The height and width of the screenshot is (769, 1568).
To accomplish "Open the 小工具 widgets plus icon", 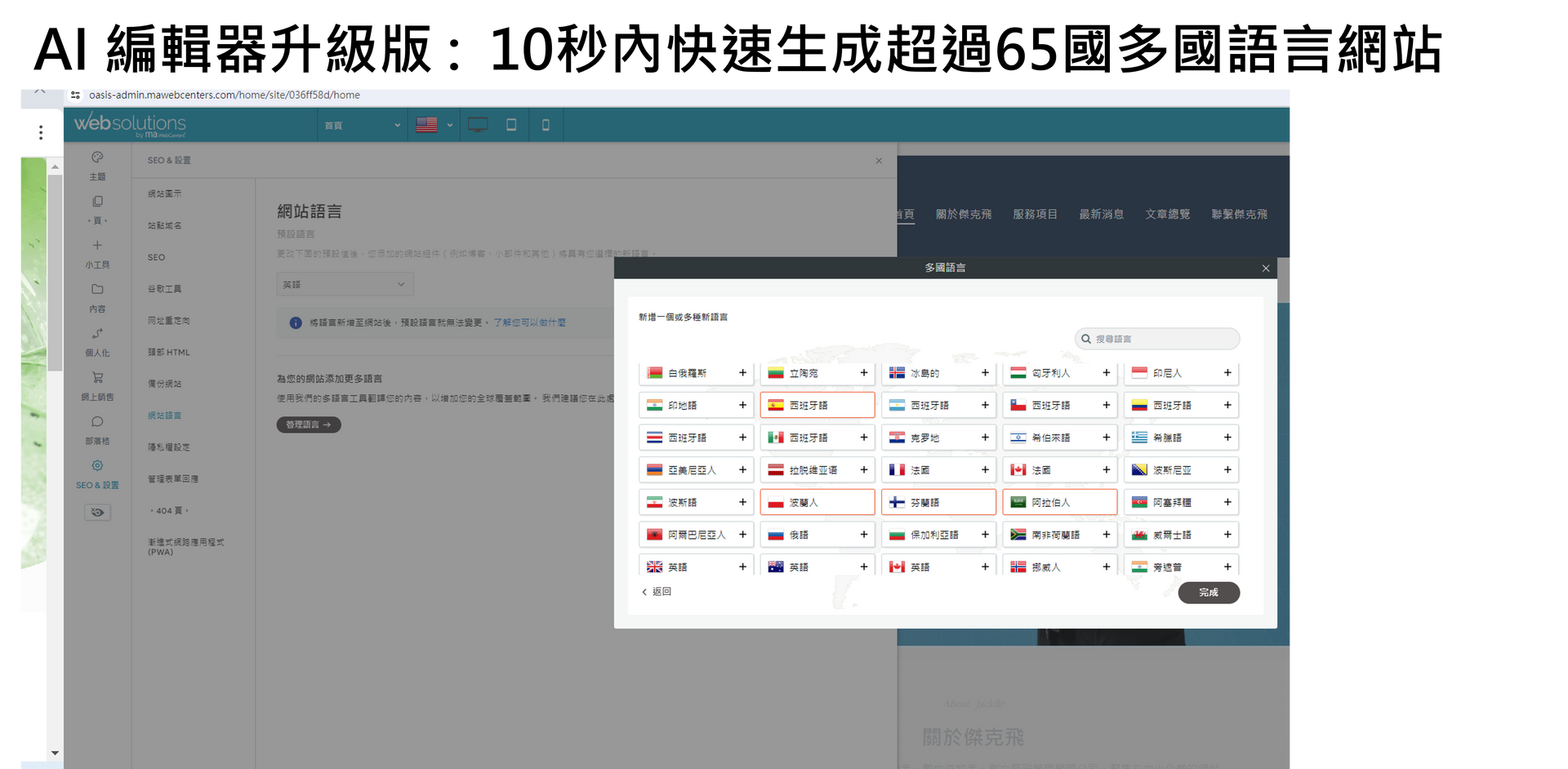I will 97,245.
